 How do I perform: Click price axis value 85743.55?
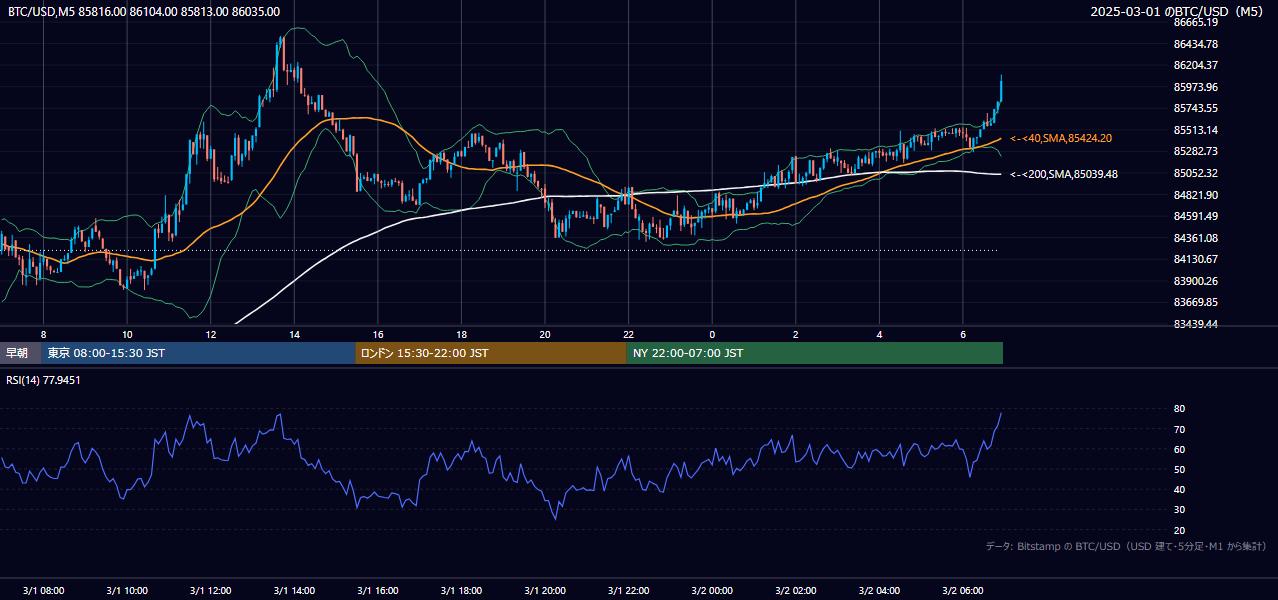point(1195,108)
